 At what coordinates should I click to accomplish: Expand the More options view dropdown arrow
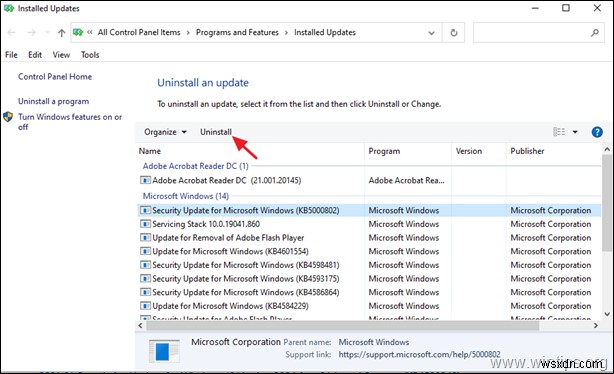pos(575,132)
